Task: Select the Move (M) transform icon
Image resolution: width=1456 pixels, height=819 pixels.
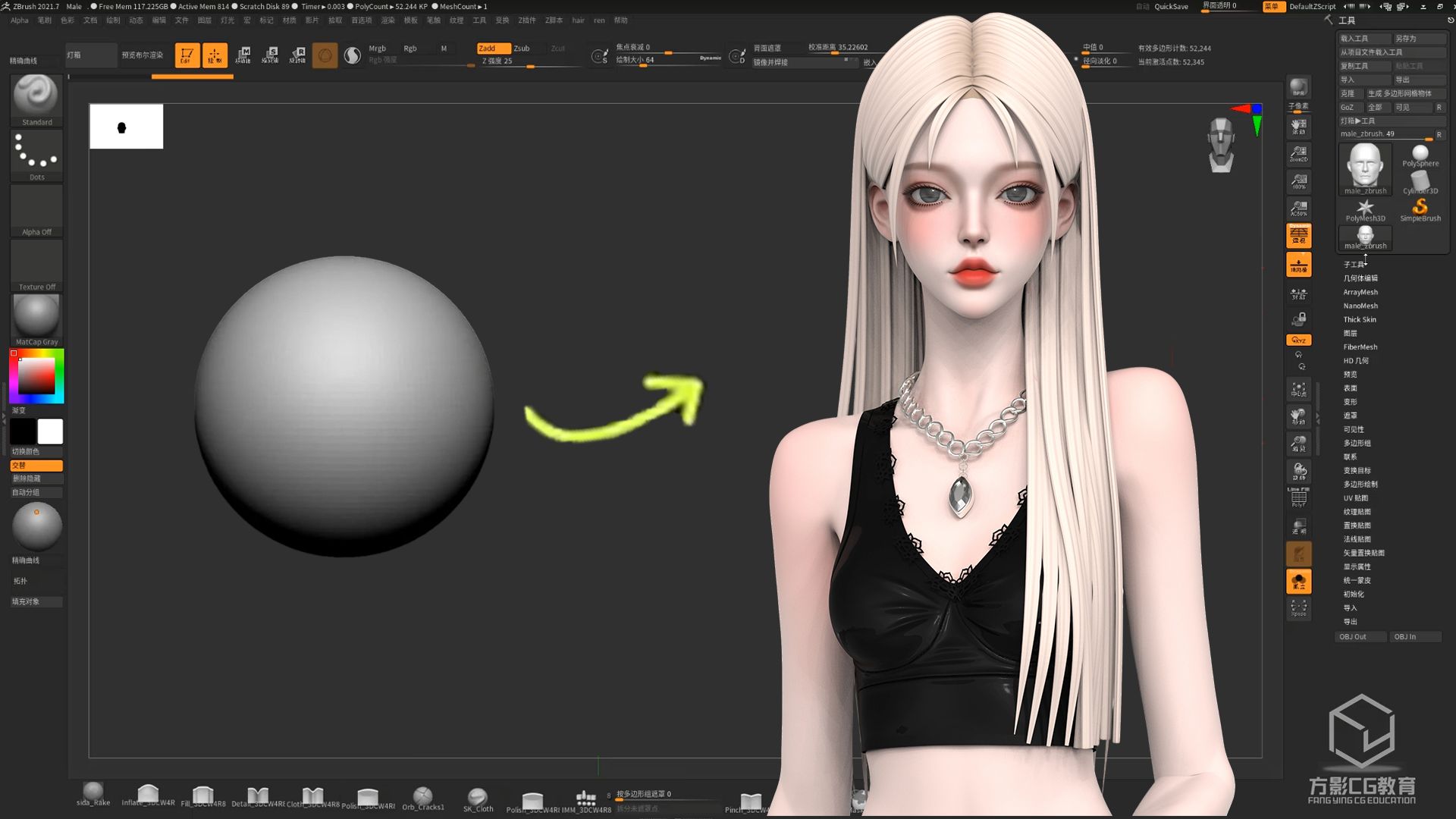Action: [243, 55]
